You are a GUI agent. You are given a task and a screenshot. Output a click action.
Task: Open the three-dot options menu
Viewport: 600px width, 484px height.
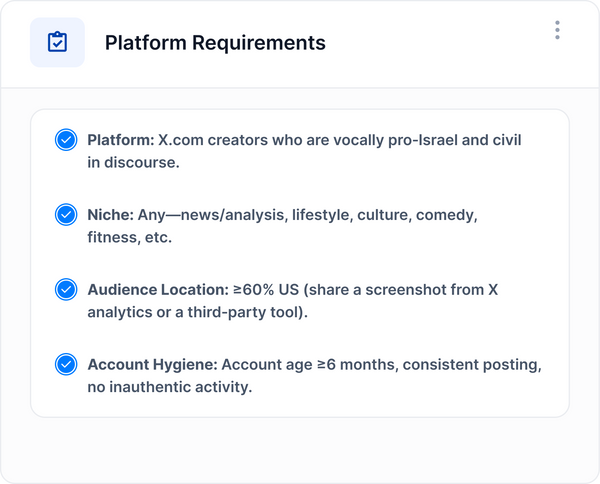coord(557,30)
